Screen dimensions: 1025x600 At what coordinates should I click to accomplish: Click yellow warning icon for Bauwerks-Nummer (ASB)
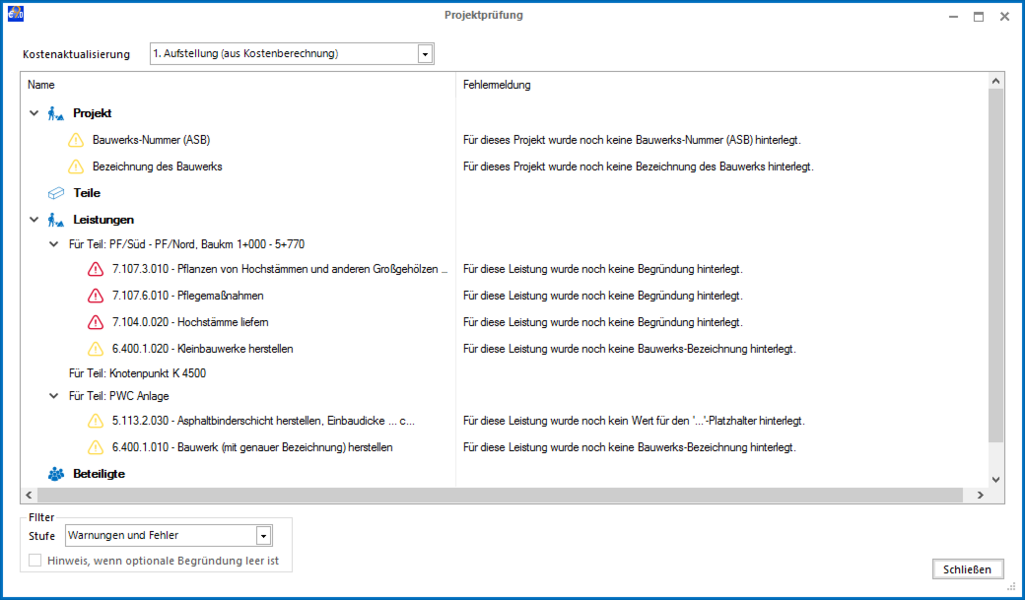(76, 140)
